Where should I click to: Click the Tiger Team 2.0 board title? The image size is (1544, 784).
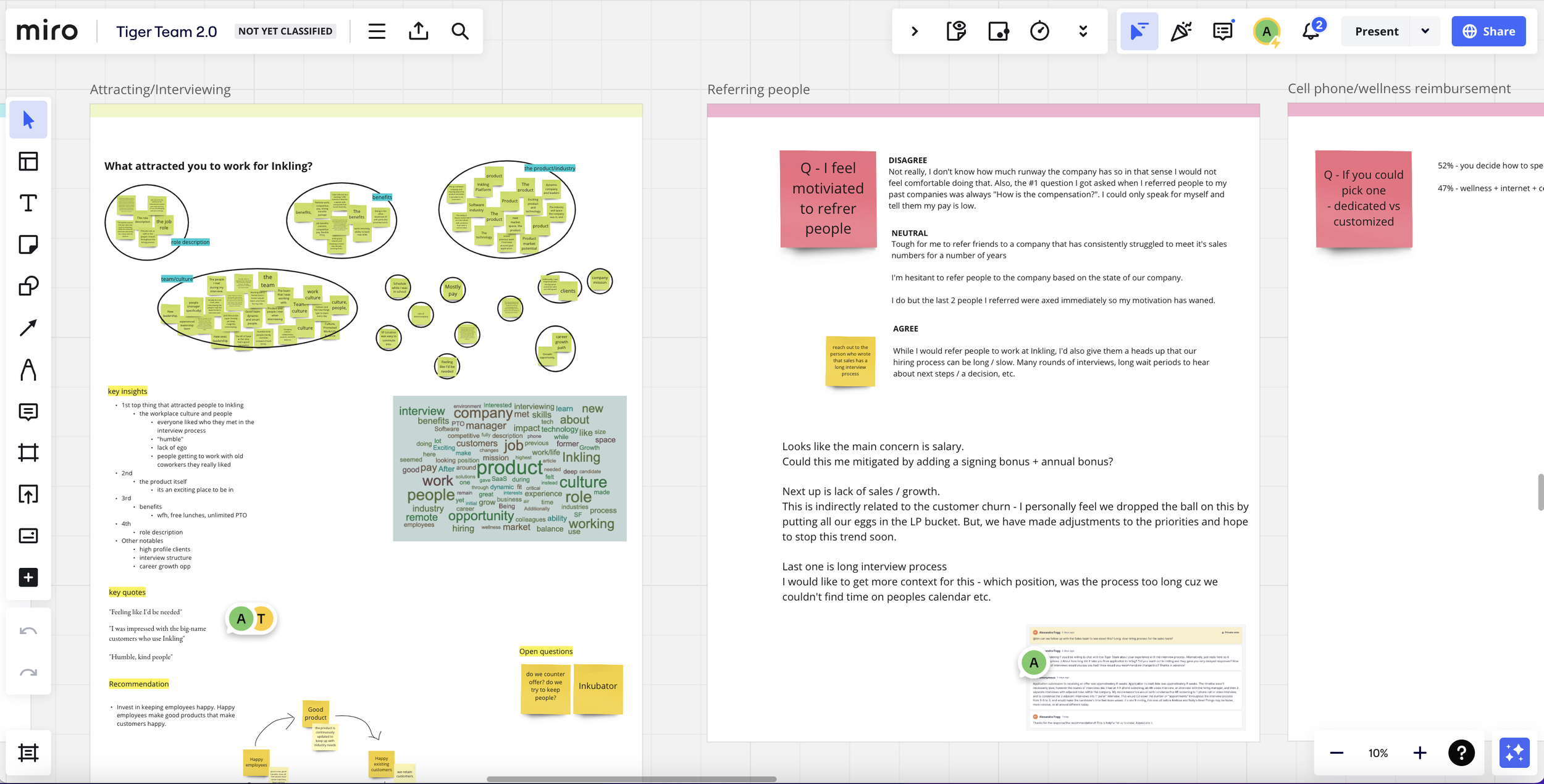pyautogui.click(x=166, y=31)
